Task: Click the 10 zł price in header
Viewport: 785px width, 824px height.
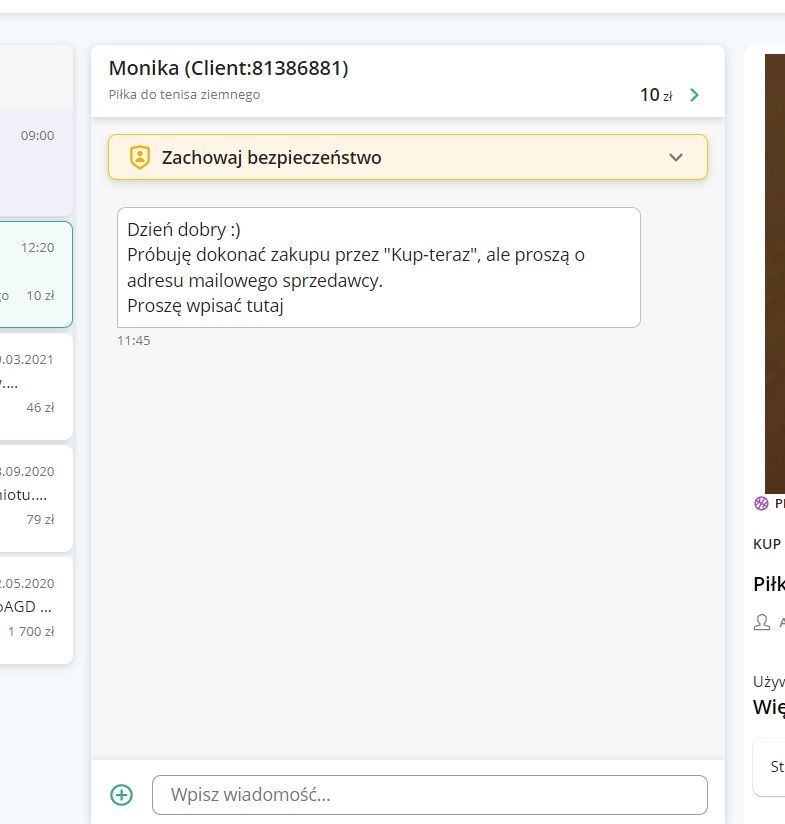Action: [x=656, y=95]
